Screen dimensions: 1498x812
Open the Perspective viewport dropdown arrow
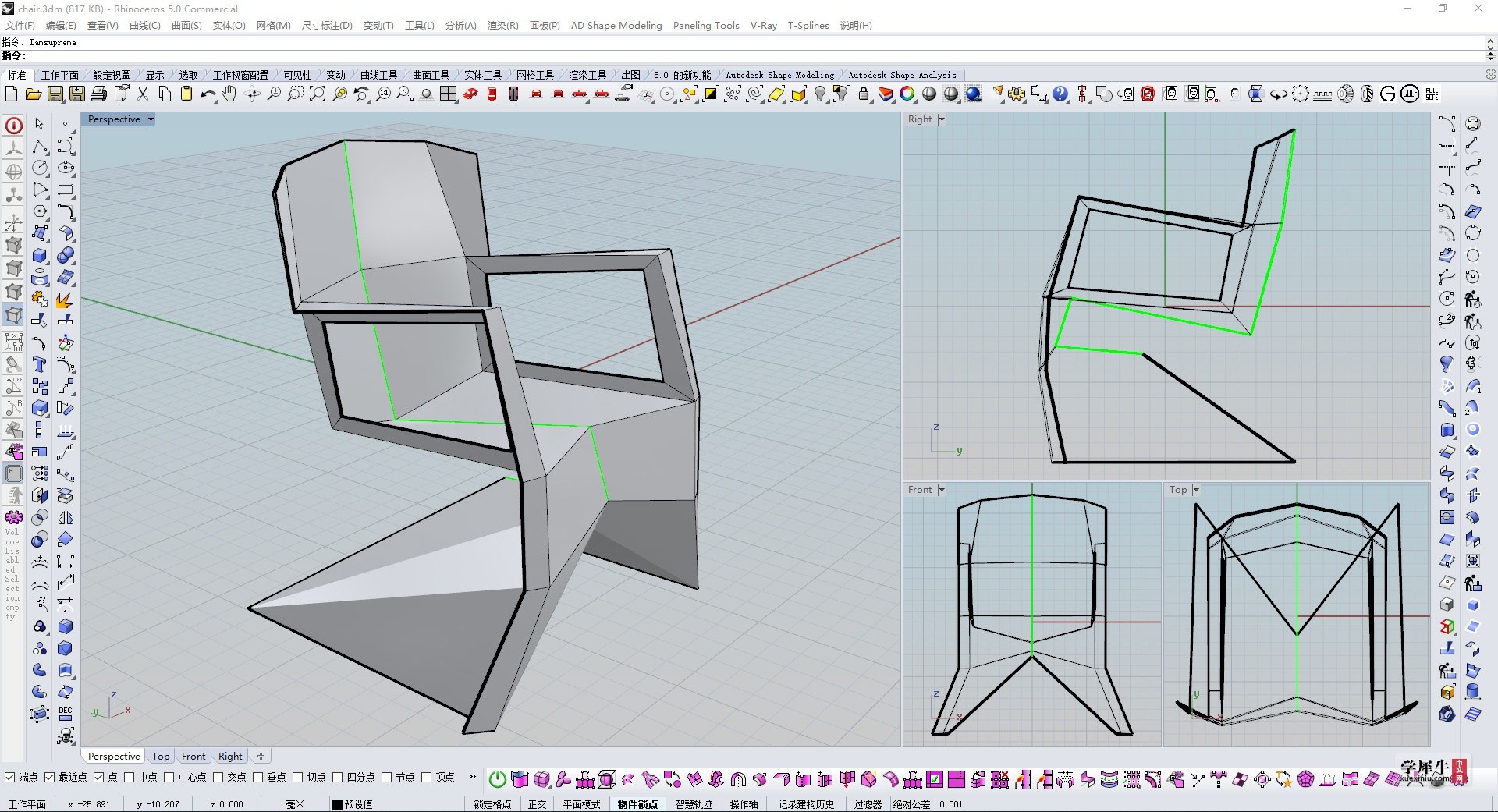(151, 119)
